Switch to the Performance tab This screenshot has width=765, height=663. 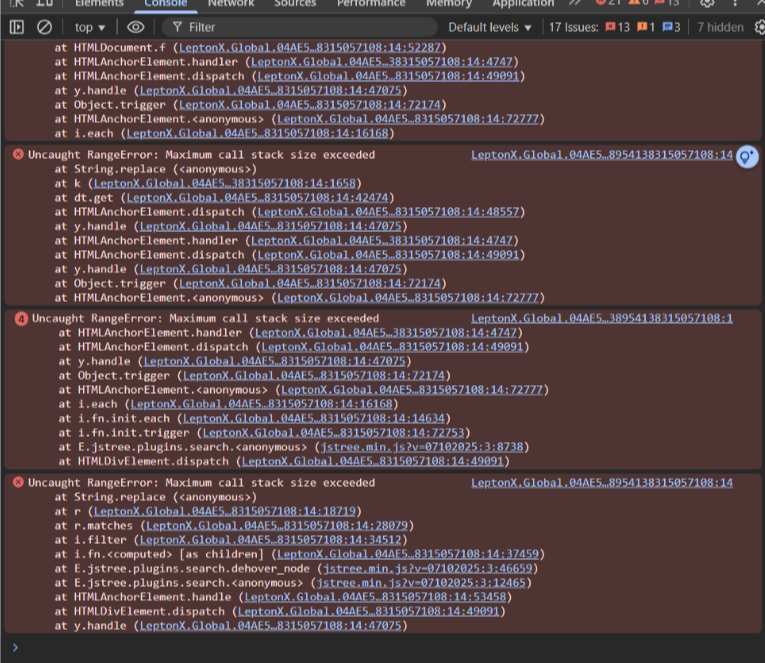coord(371,4)
